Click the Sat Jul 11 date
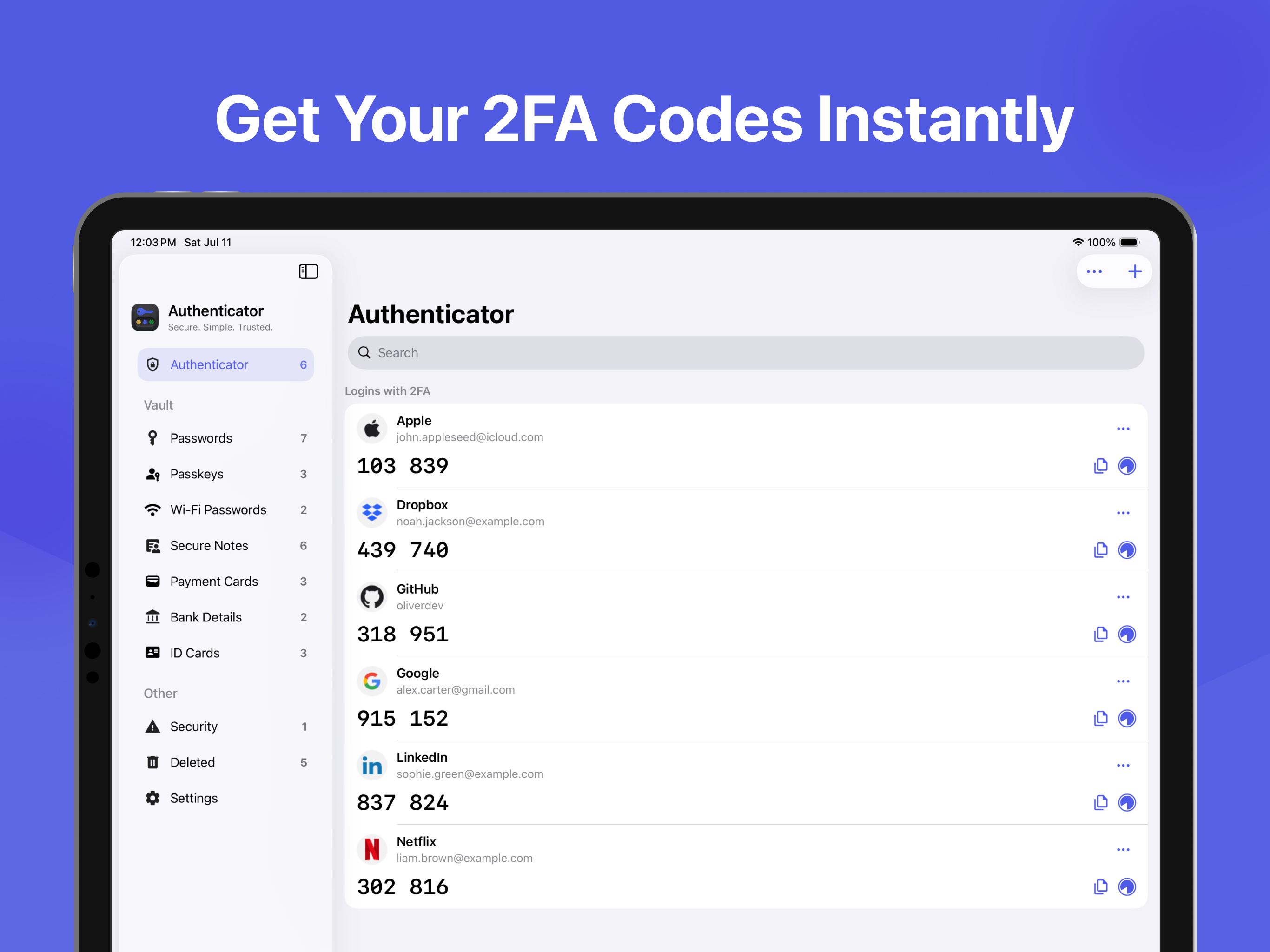1270x952 pixels. click(208, 242)
